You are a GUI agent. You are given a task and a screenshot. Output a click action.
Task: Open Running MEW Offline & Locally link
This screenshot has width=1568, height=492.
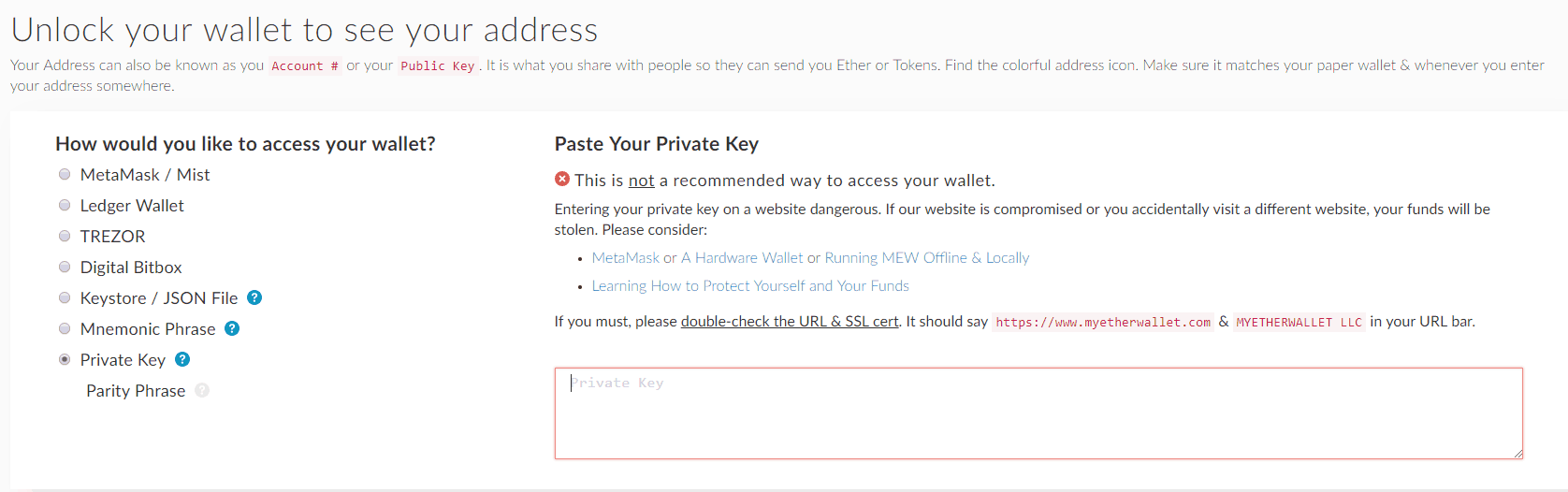click(x=927, y=258)
